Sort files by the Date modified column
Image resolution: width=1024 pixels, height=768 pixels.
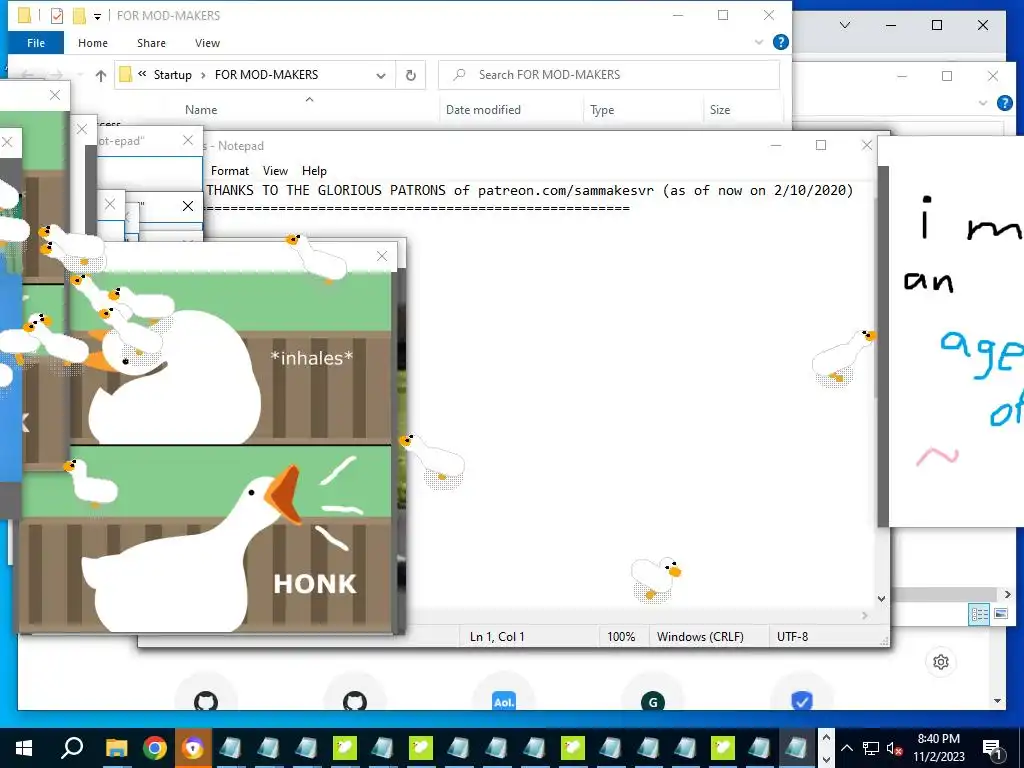(483, 110)
